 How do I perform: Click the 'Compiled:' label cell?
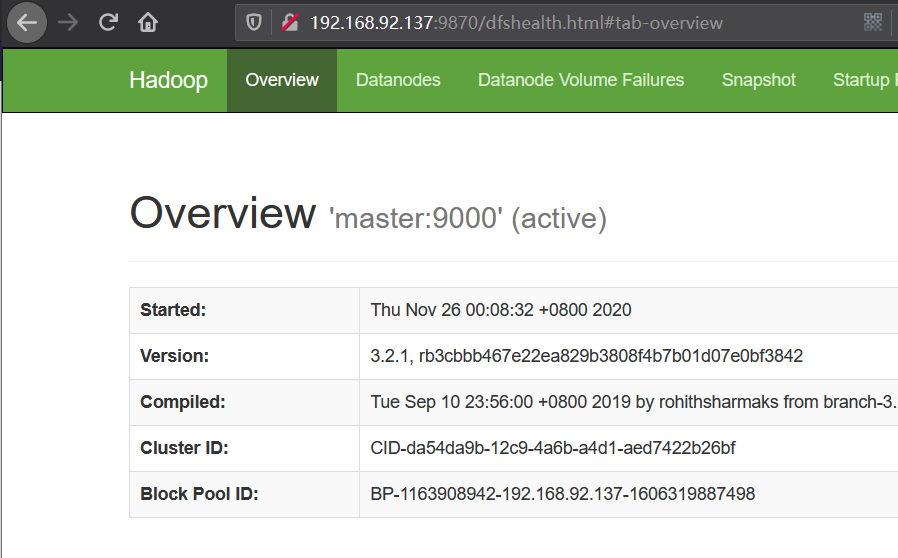[245, 402]
